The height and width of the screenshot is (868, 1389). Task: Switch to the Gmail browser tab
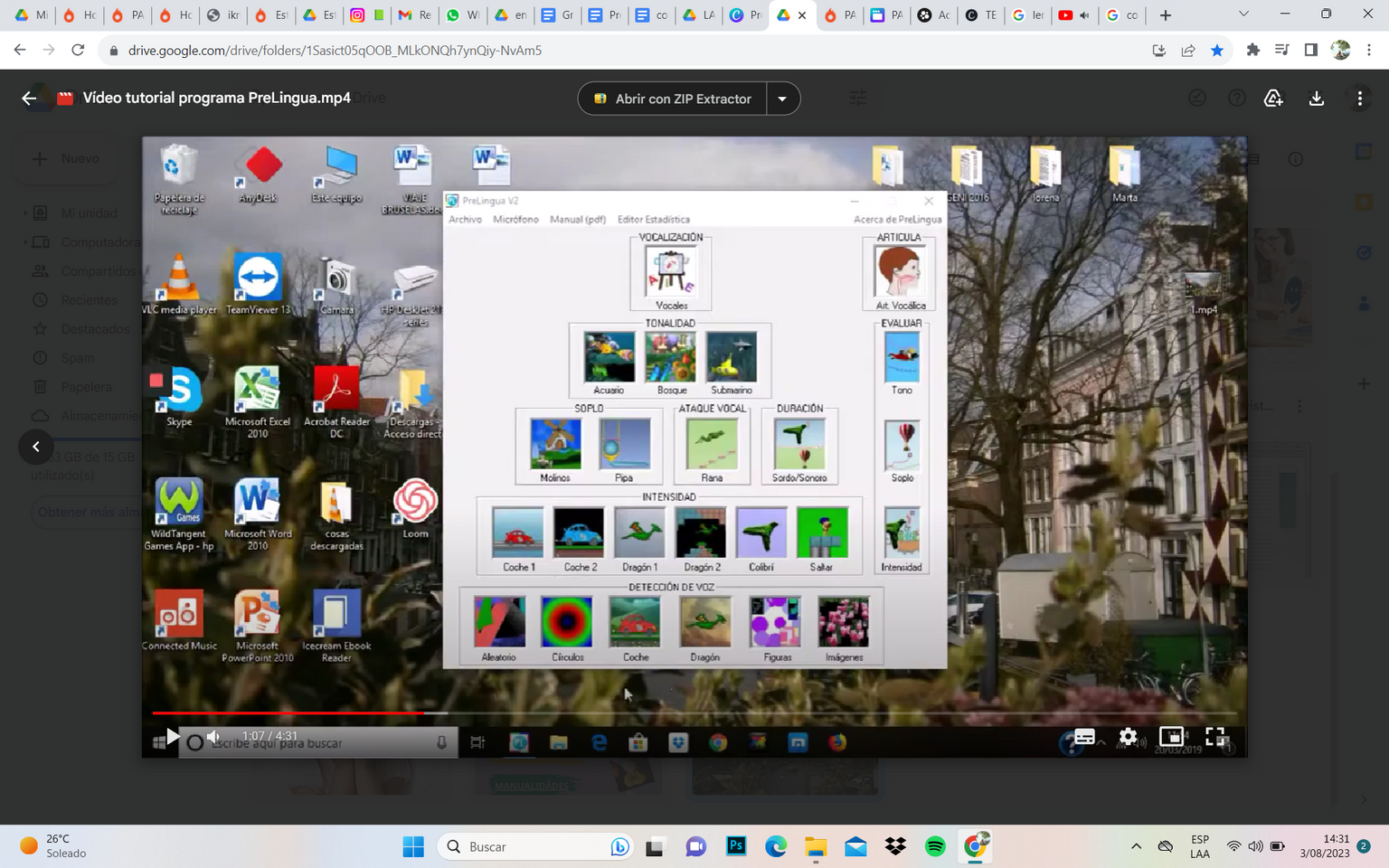click(x=414, y=15)
